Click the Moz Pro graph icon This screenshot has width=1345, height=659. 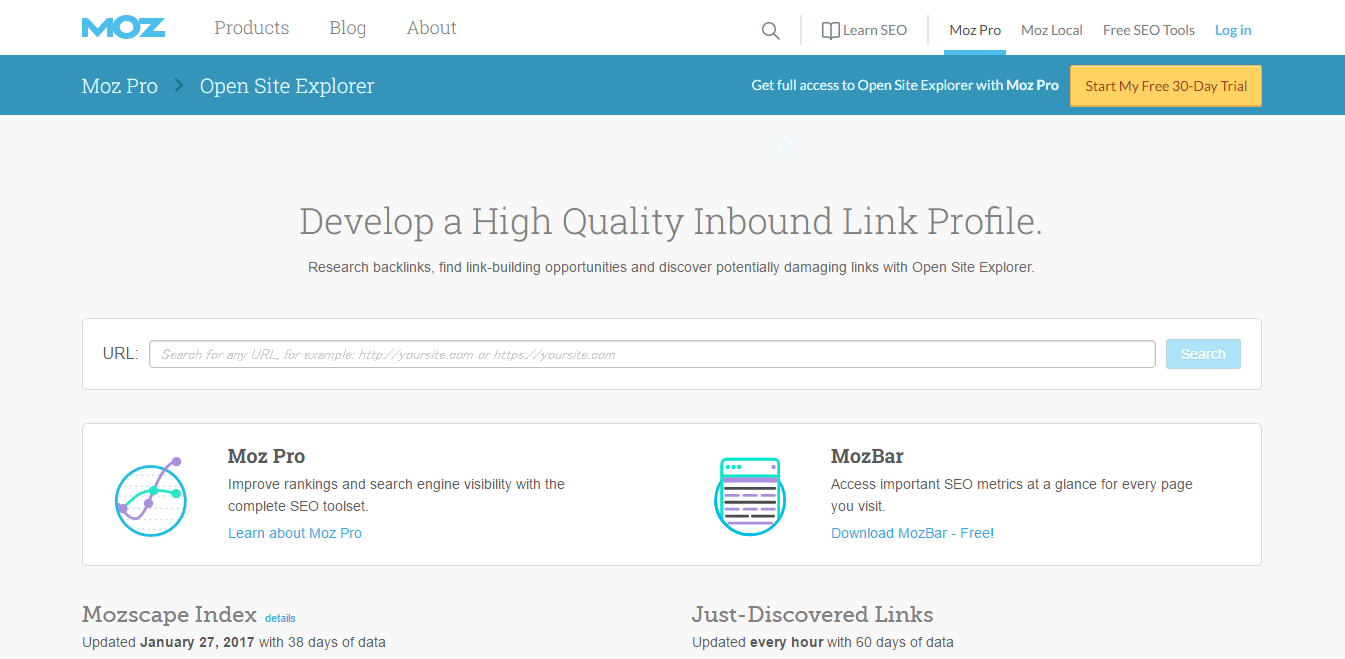[x=151, y=496]
